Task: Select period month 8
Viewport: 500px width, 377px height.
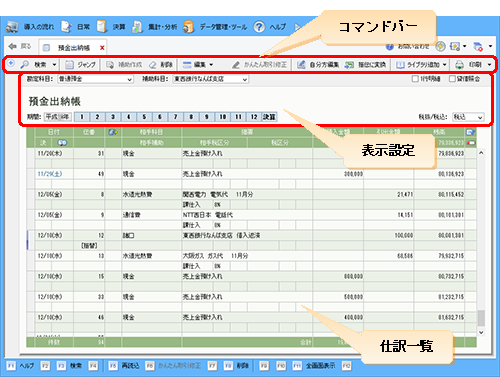Action: (191, 117)
